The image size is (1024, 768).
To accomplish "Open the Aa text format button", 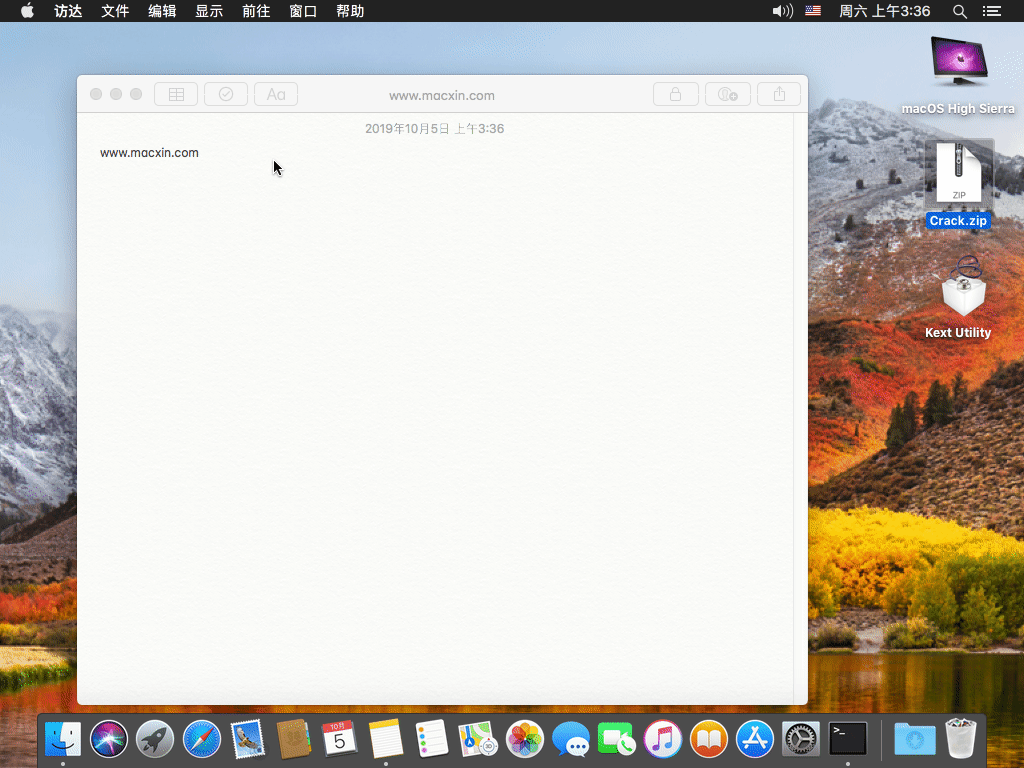I will pos(276,94).
